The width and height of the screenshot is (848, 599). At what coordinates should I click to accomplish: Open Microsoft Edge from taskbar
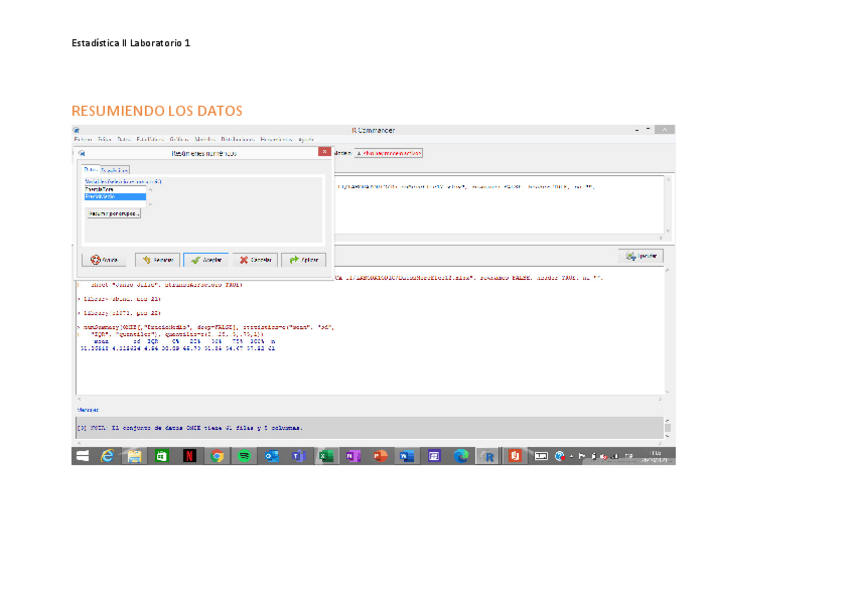click(x=461, y=456)
